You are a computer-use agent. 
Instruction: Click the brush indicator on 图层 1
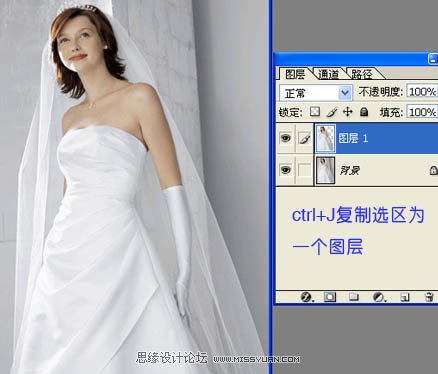click(x=304, y=138)
